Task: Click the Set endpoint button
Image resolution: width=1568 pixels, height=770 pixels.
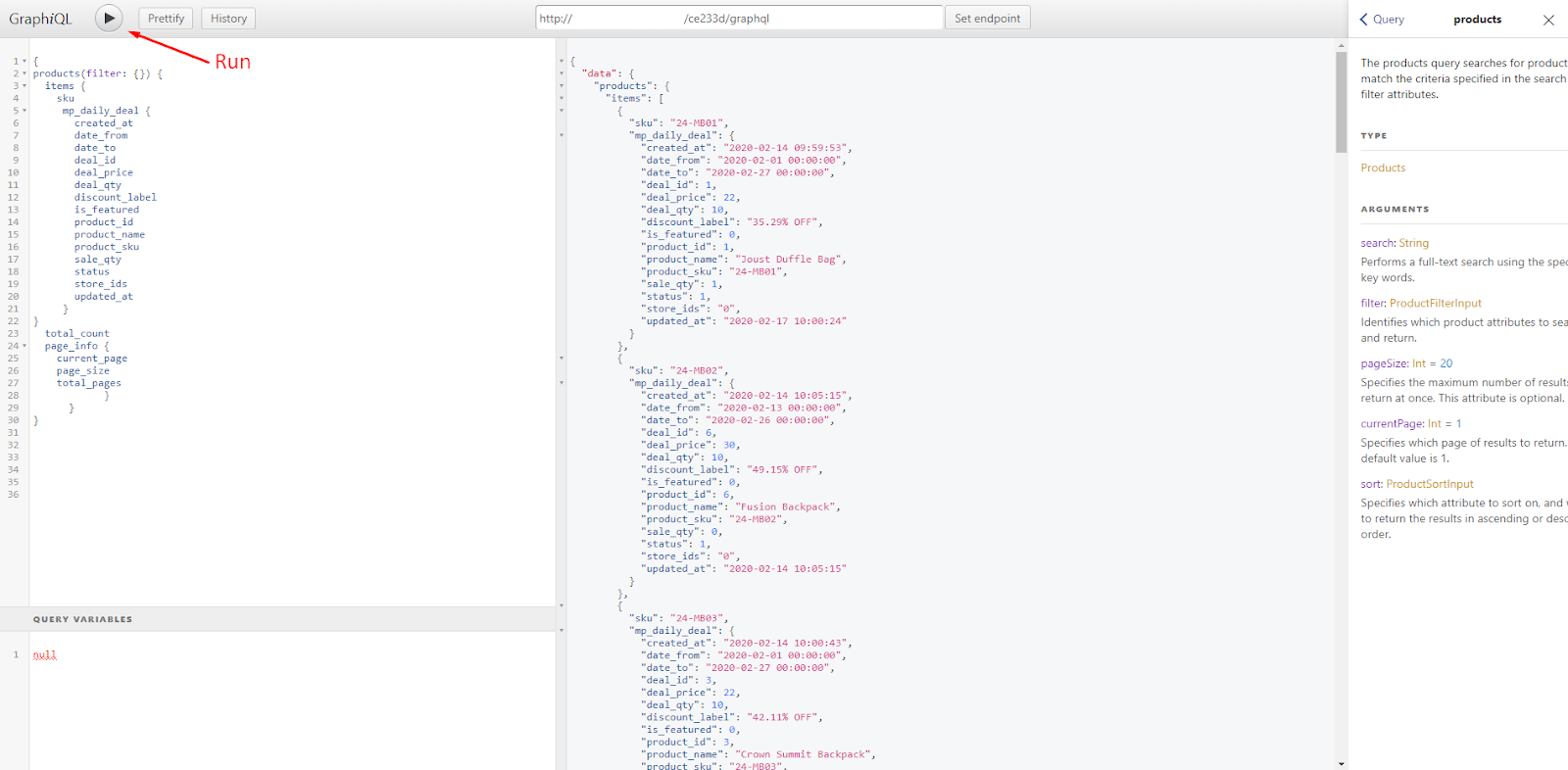Action: coord(988,19)
